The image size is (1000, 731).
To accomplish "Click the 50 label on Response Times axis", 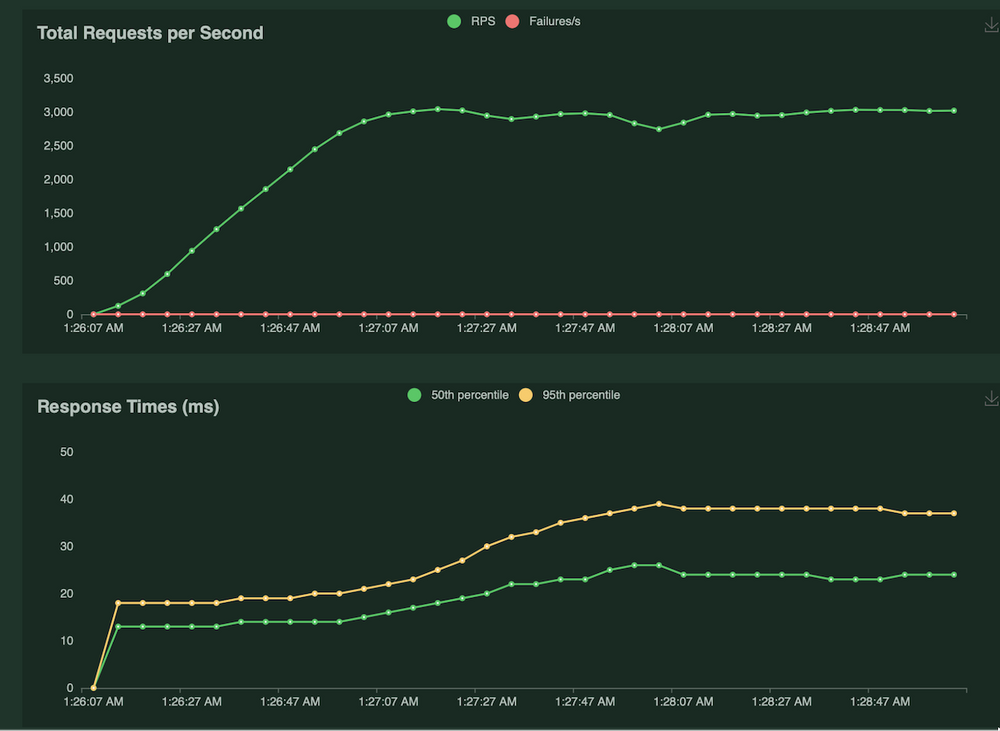I will [x=67, y=452].
